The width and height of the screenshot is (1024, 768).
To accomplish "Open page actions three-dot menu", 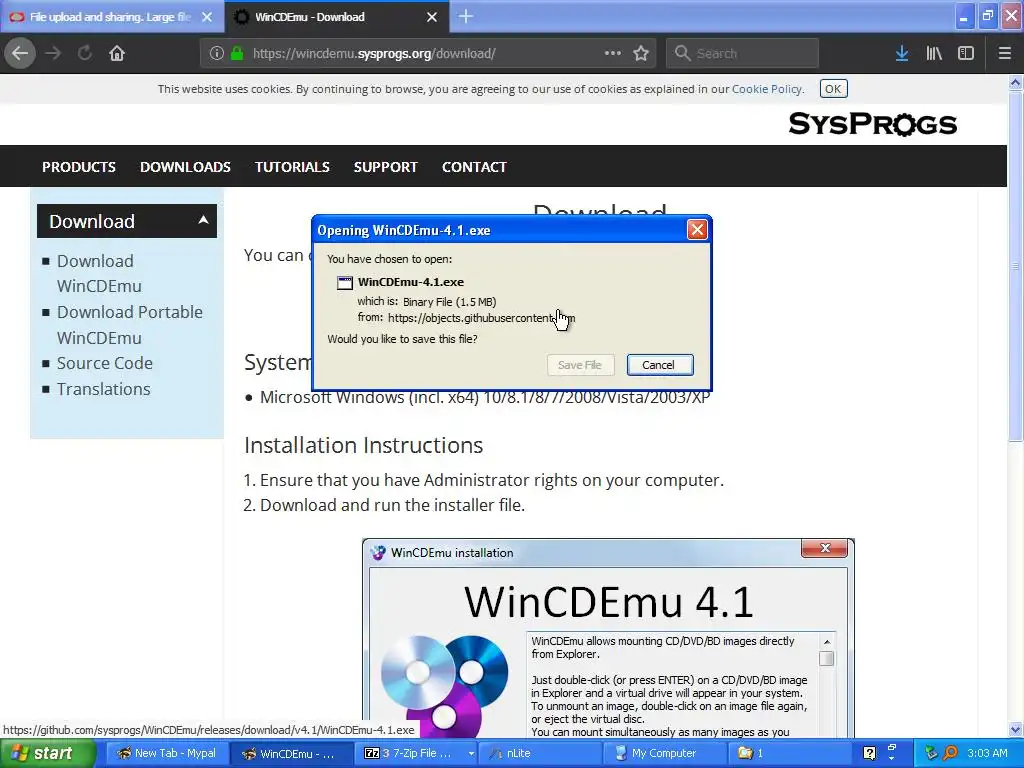I will coord(613,53).
